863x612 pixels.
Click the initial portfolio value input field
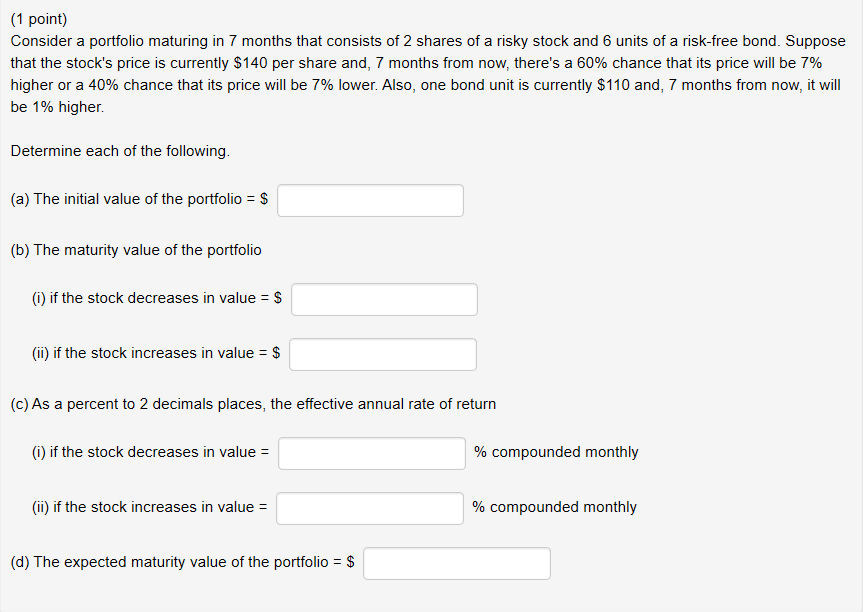pos(370,200)
